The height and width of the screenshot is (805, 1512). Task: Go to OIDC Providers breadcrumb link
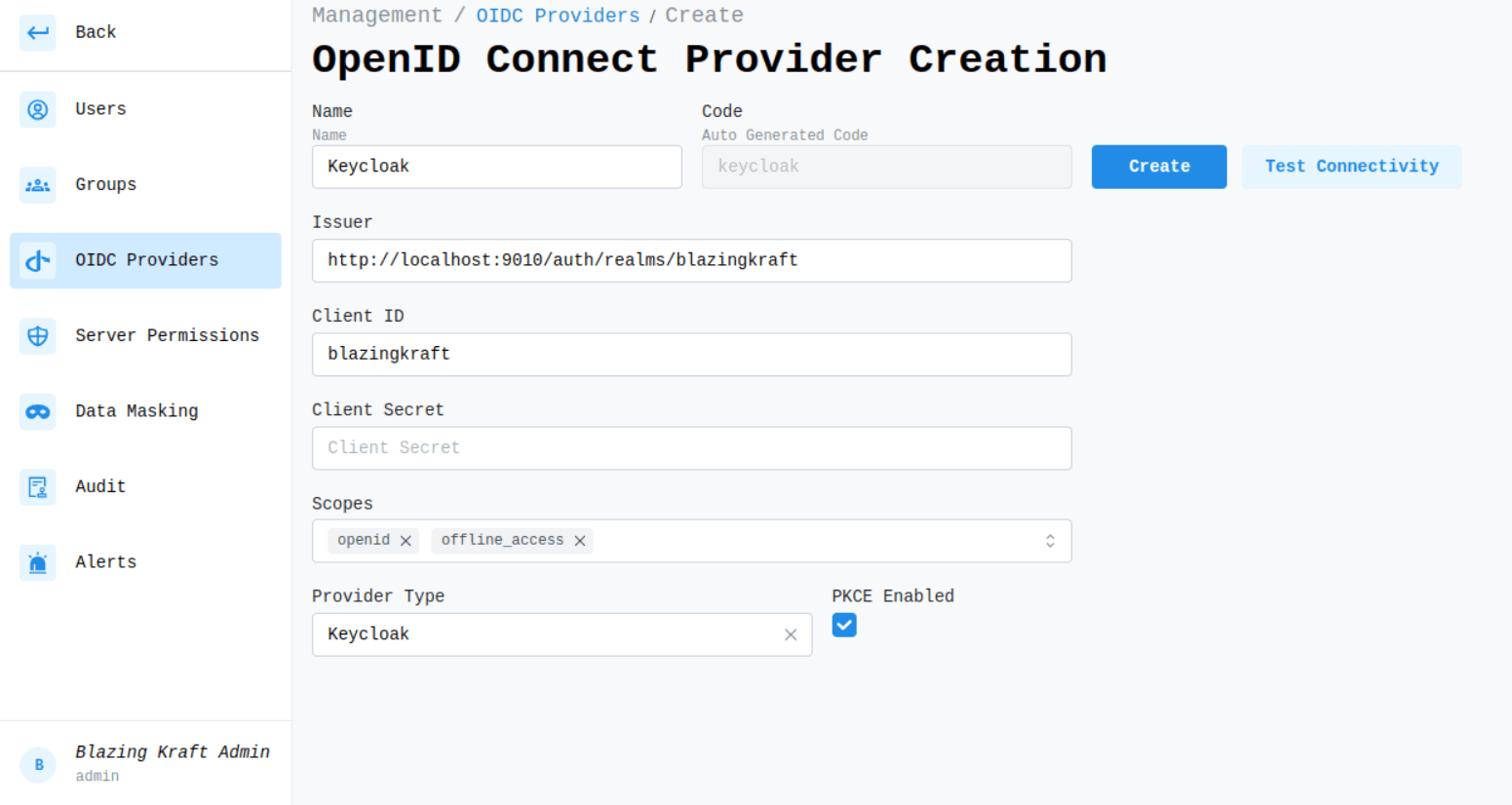(558, 16)
